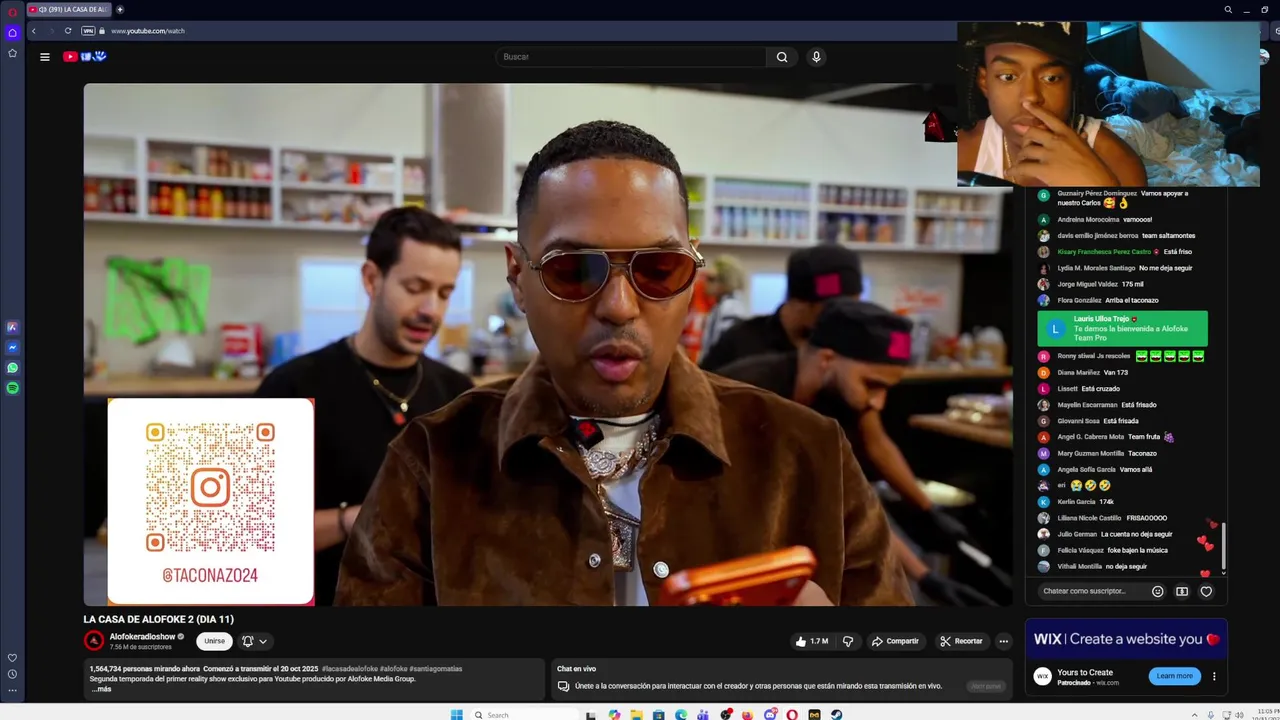The width and height of the screenshot is (1280, 720).
Task: Open File Explorer from the taskbar
Action: [636, 714]
